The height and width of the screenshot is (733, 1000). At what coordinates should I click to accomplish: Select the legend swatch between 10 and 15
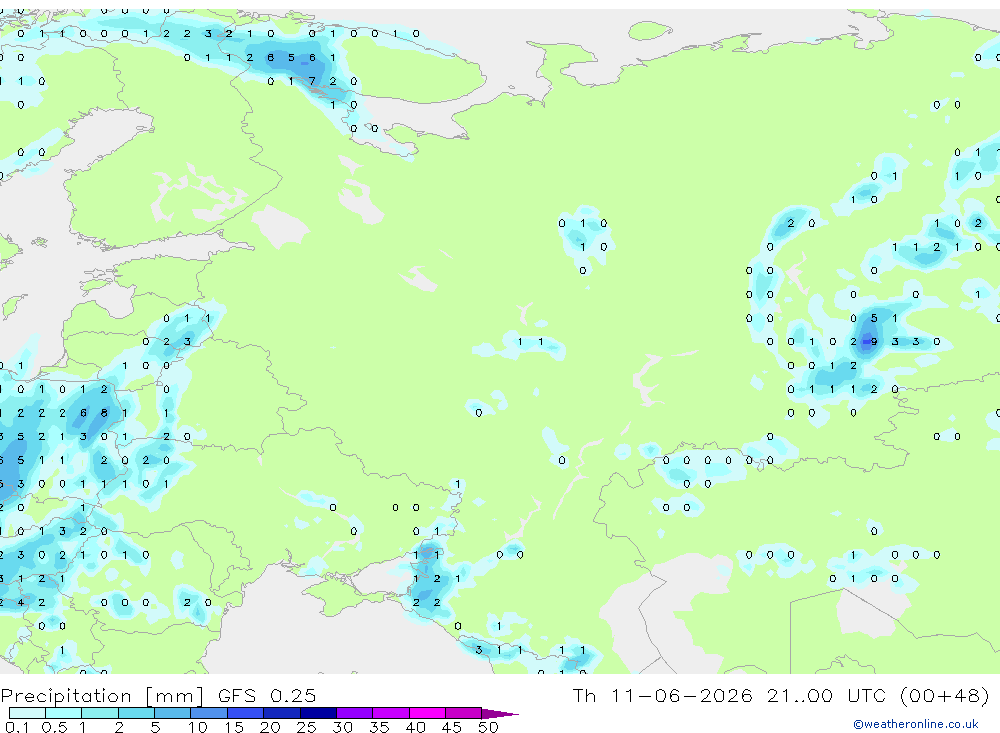coord(209,713)
